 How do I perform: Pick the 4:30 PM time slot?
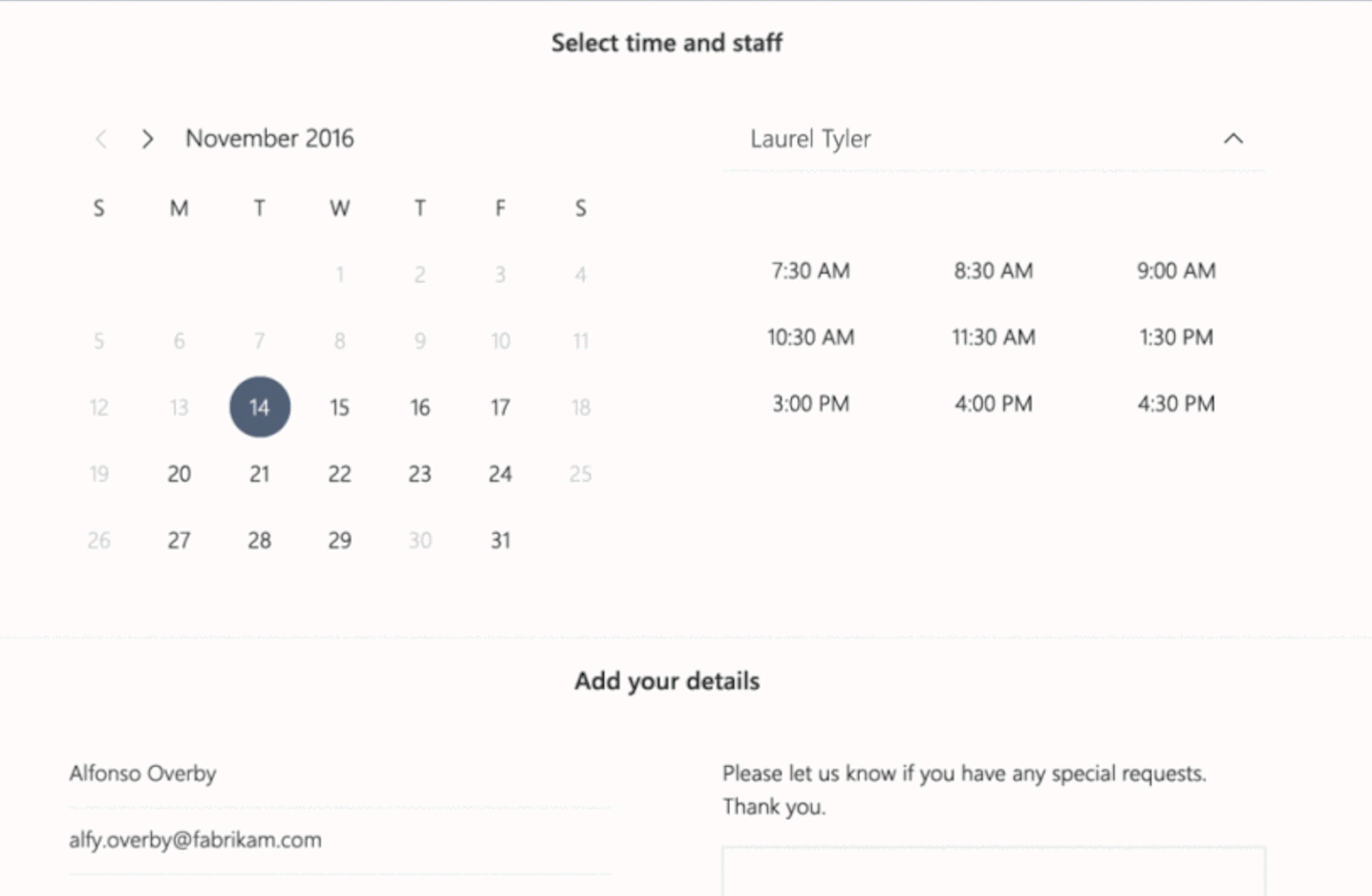1174,403
